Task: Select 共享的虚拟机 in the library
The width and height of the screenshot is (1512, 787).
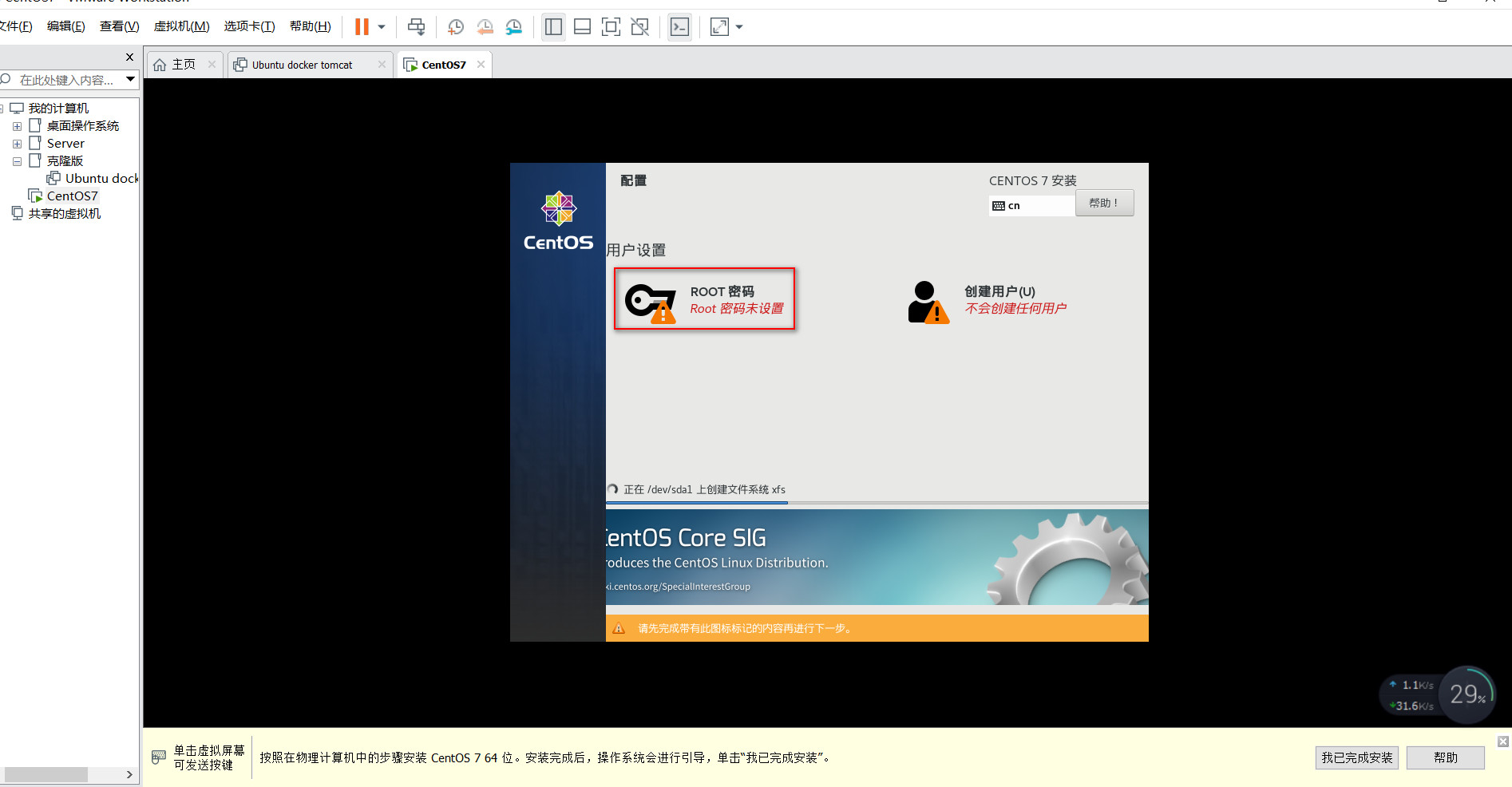Action: pyautogui.click(x=65, y=213)
